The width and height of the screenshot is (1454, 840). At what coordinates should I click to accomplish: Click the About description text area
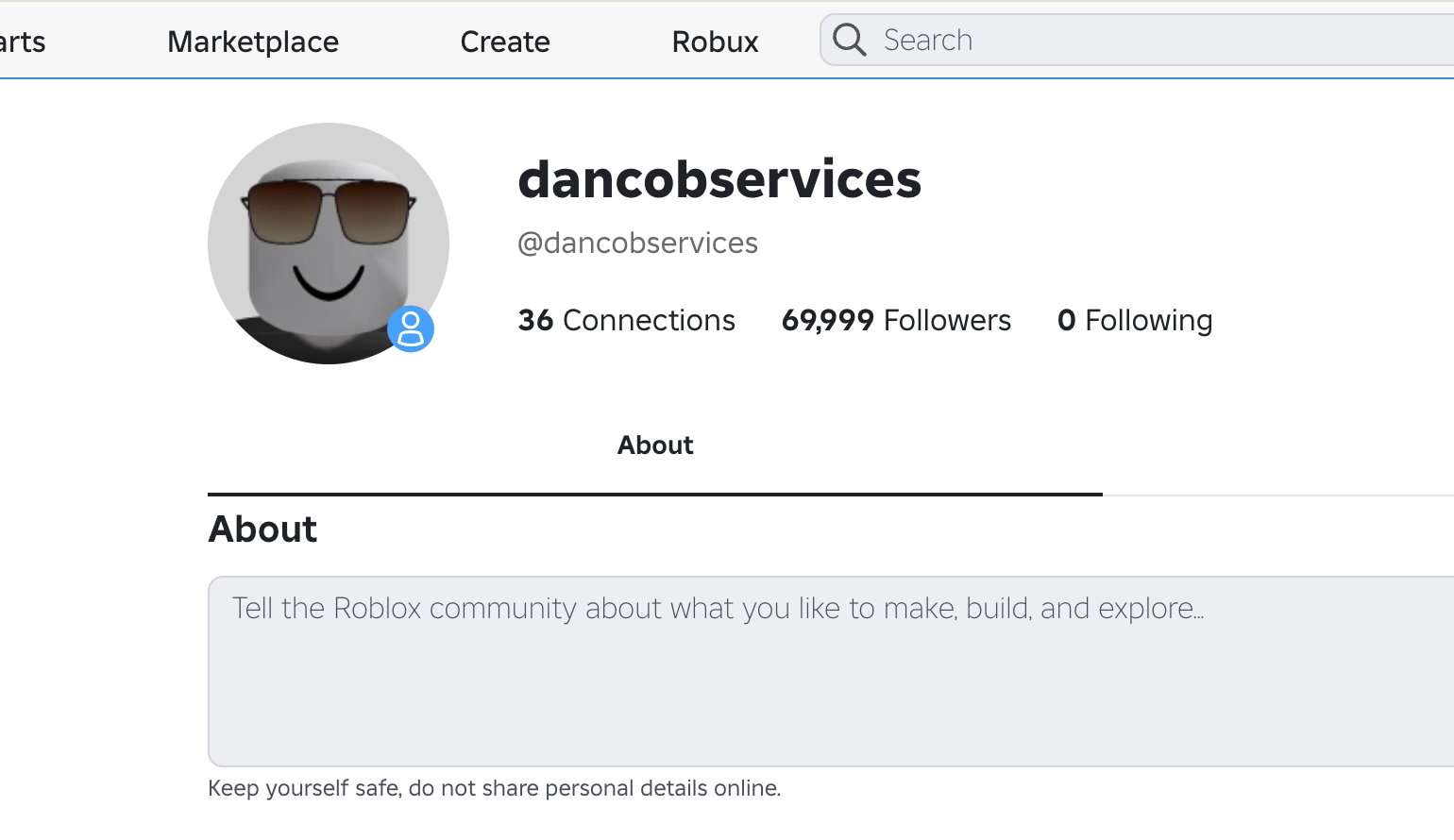pos(831,671)
